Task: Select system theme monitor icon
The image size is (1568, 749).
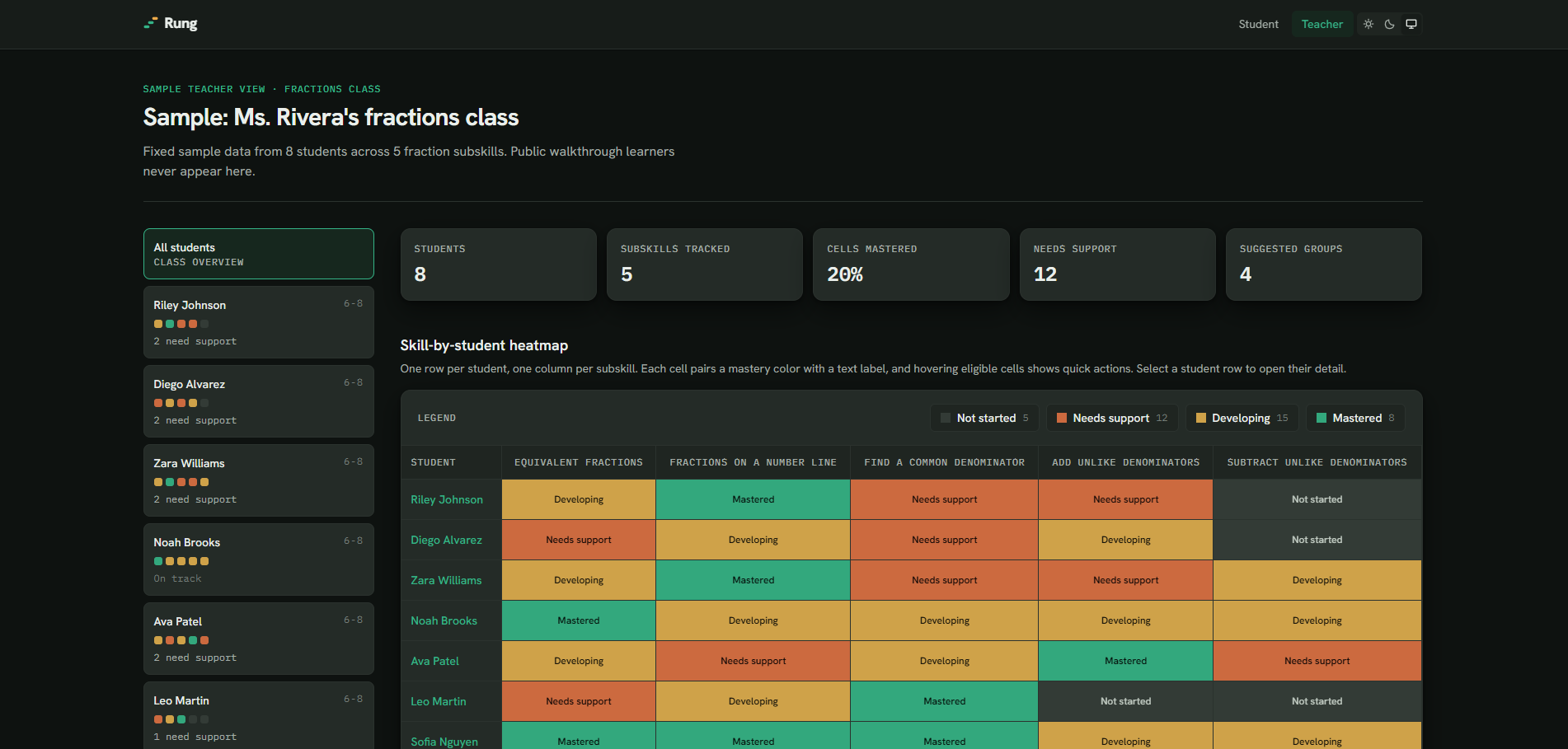Action: click(x=1411, y=24)
